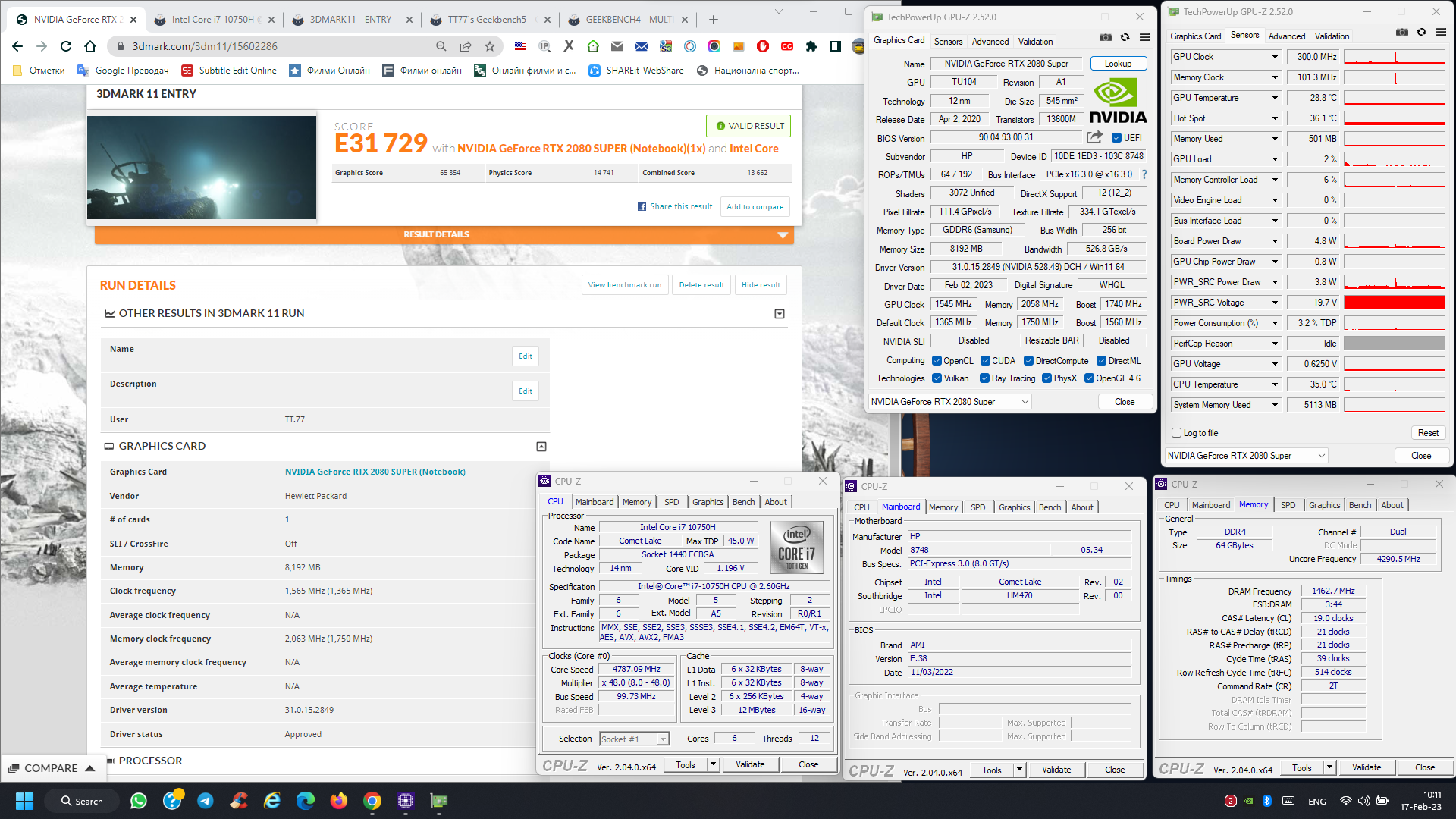
Task: Switch to the Intel Core i7 10750H browser tab
Action: pos(215,20)
